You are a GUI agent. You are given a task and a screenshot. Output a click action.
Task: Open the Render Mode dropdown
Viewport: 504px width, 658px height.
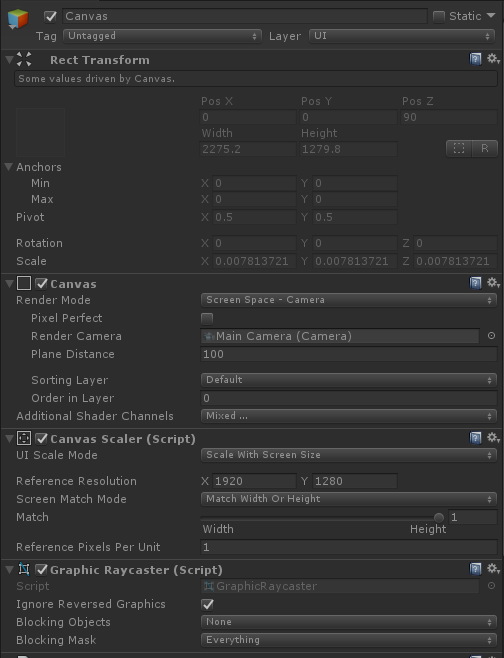coord(349,300)
